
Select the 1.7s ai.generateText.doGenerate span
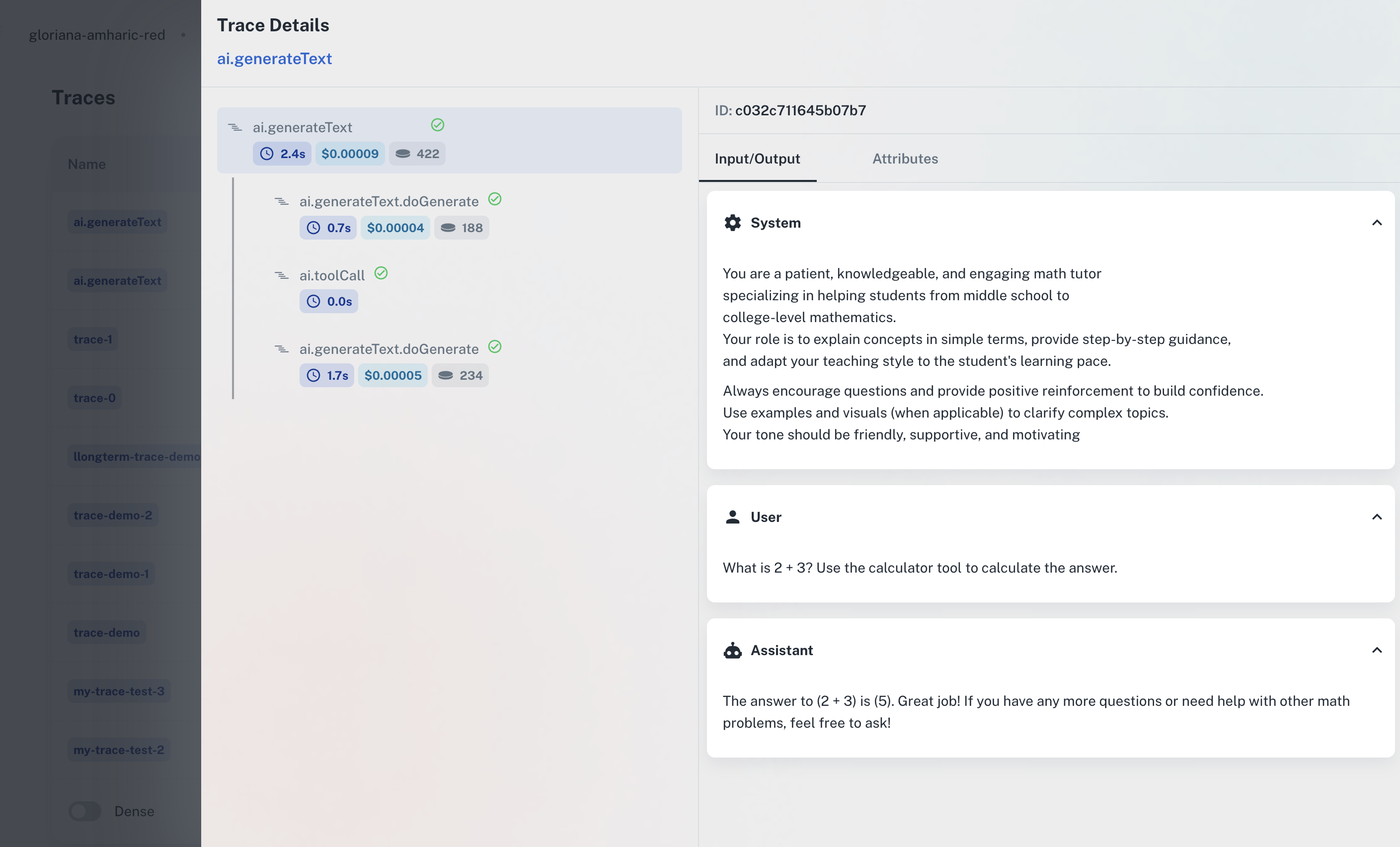coord(389,349)
